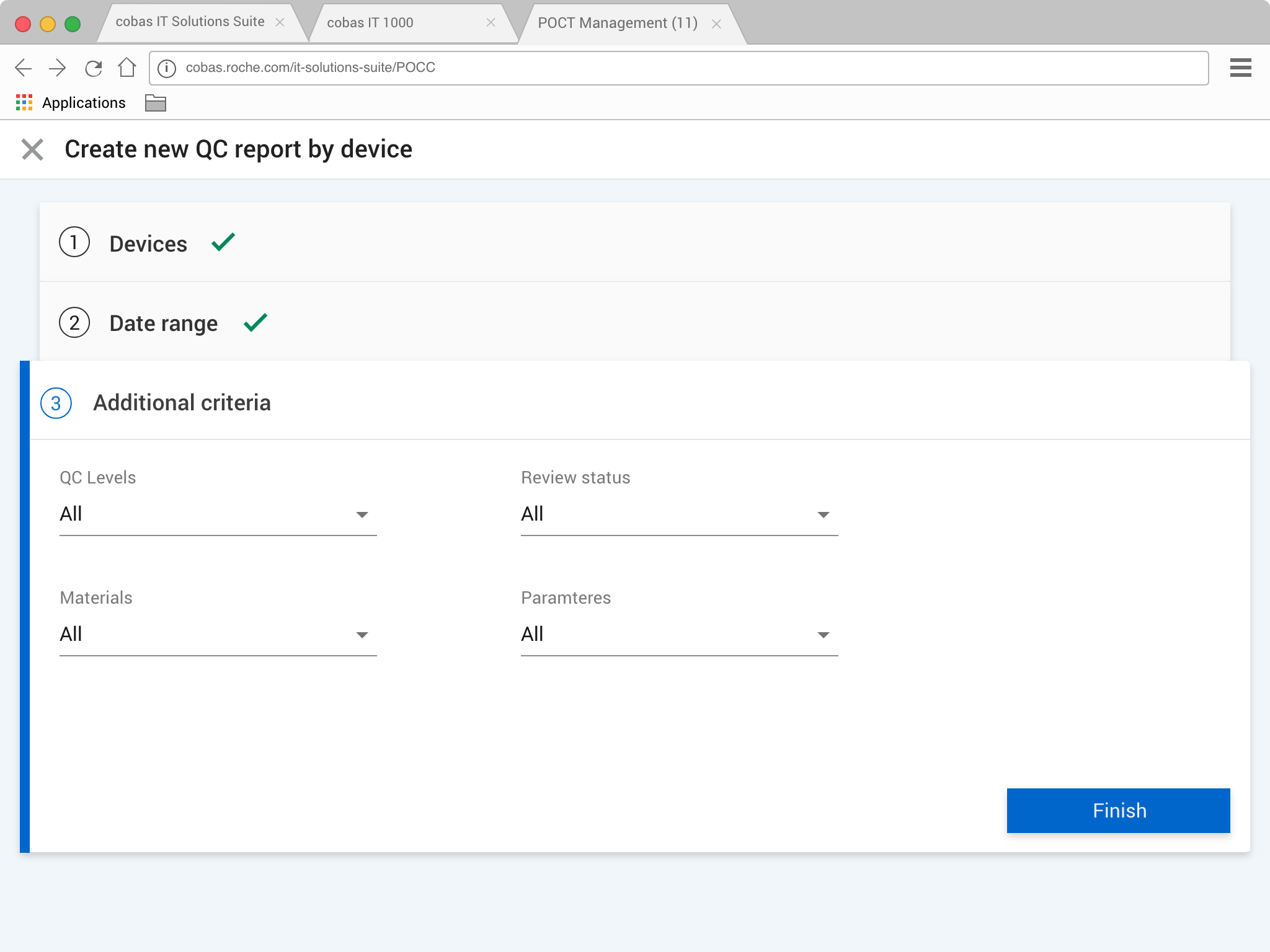Go back to Date range step
Viewport: 1270px width, 952px height.
(163, 323)
